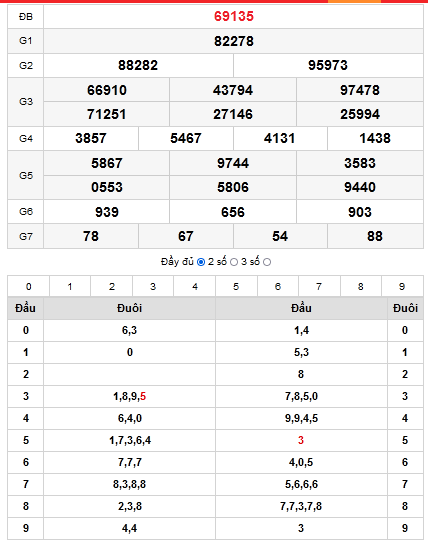Viewport: 428px width, 543px height.
Task: Click digit filter tab 8
Action: (x=361, y=286)
